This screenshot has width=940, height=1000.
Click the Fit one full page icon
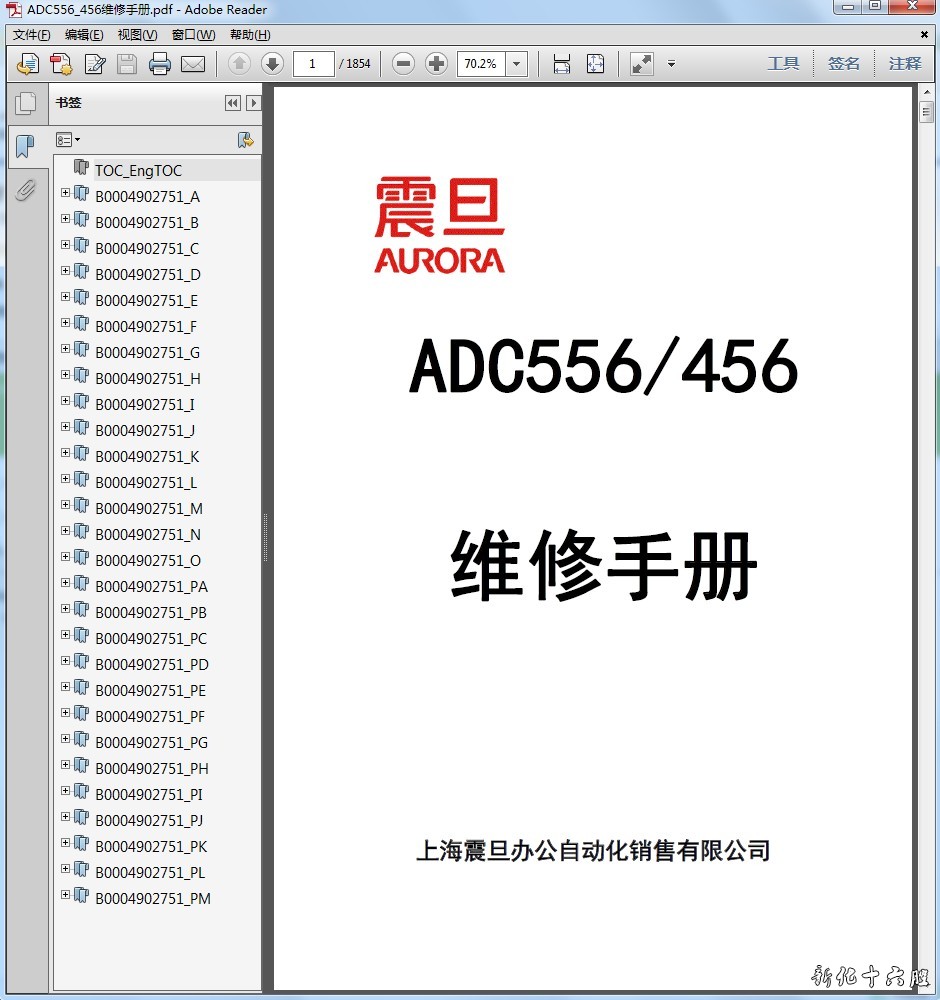pos(595,64)
